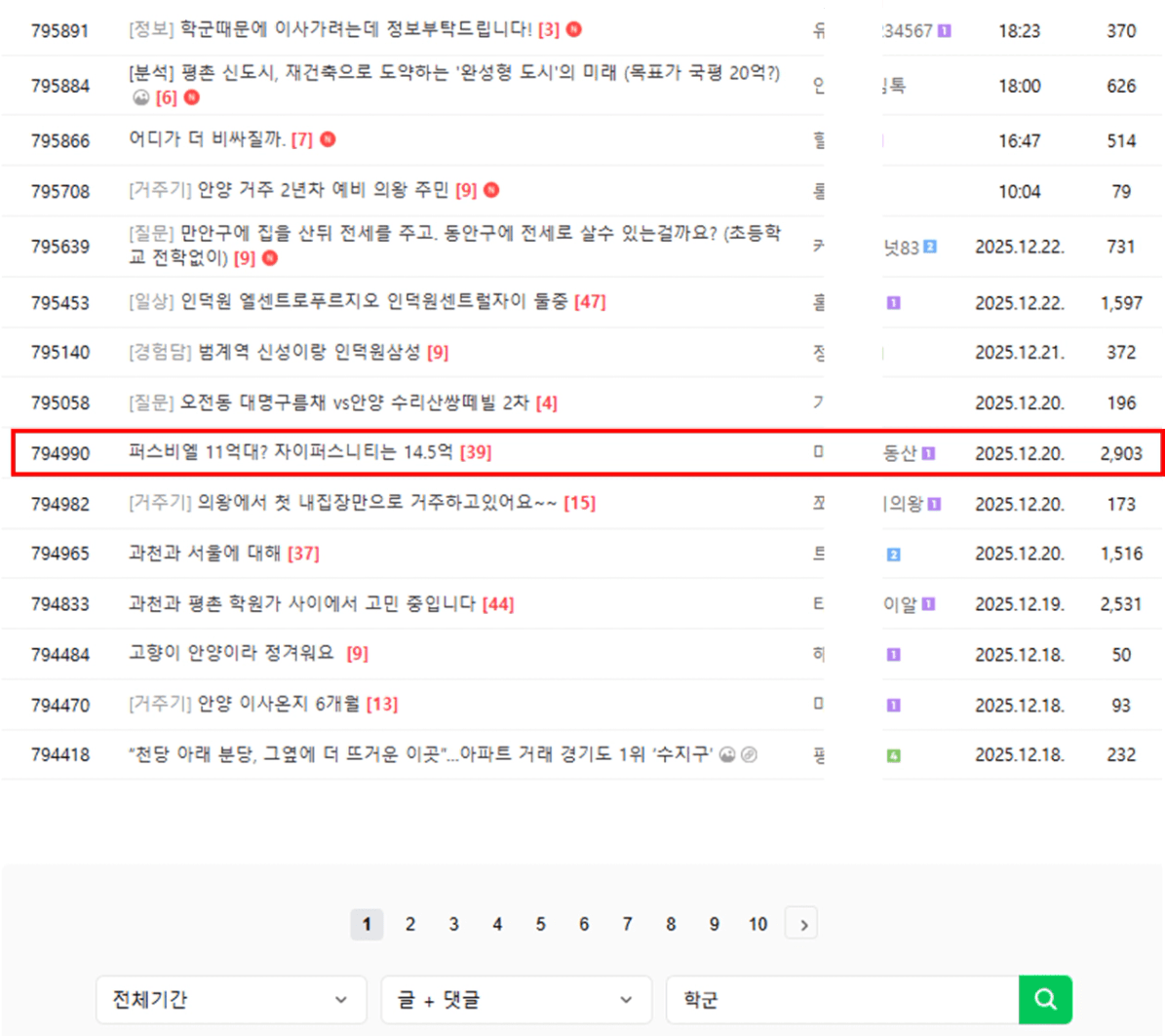1165x1036 pixels.
Task: Click level badge next to author 동산
Action: pos(929,453)
